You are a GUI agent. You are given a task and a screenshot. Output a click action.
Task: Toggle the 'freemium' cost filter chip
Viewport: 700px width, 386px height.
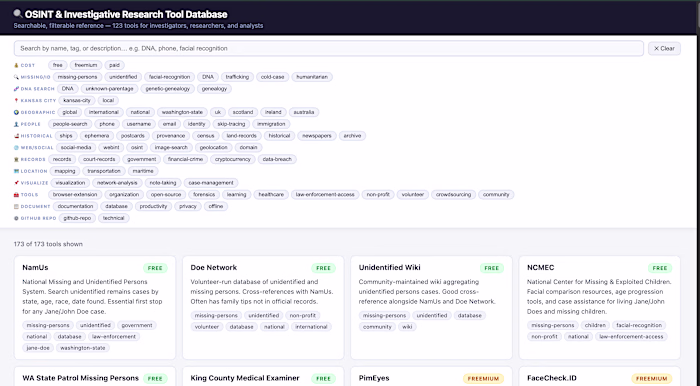pos(86,65)
